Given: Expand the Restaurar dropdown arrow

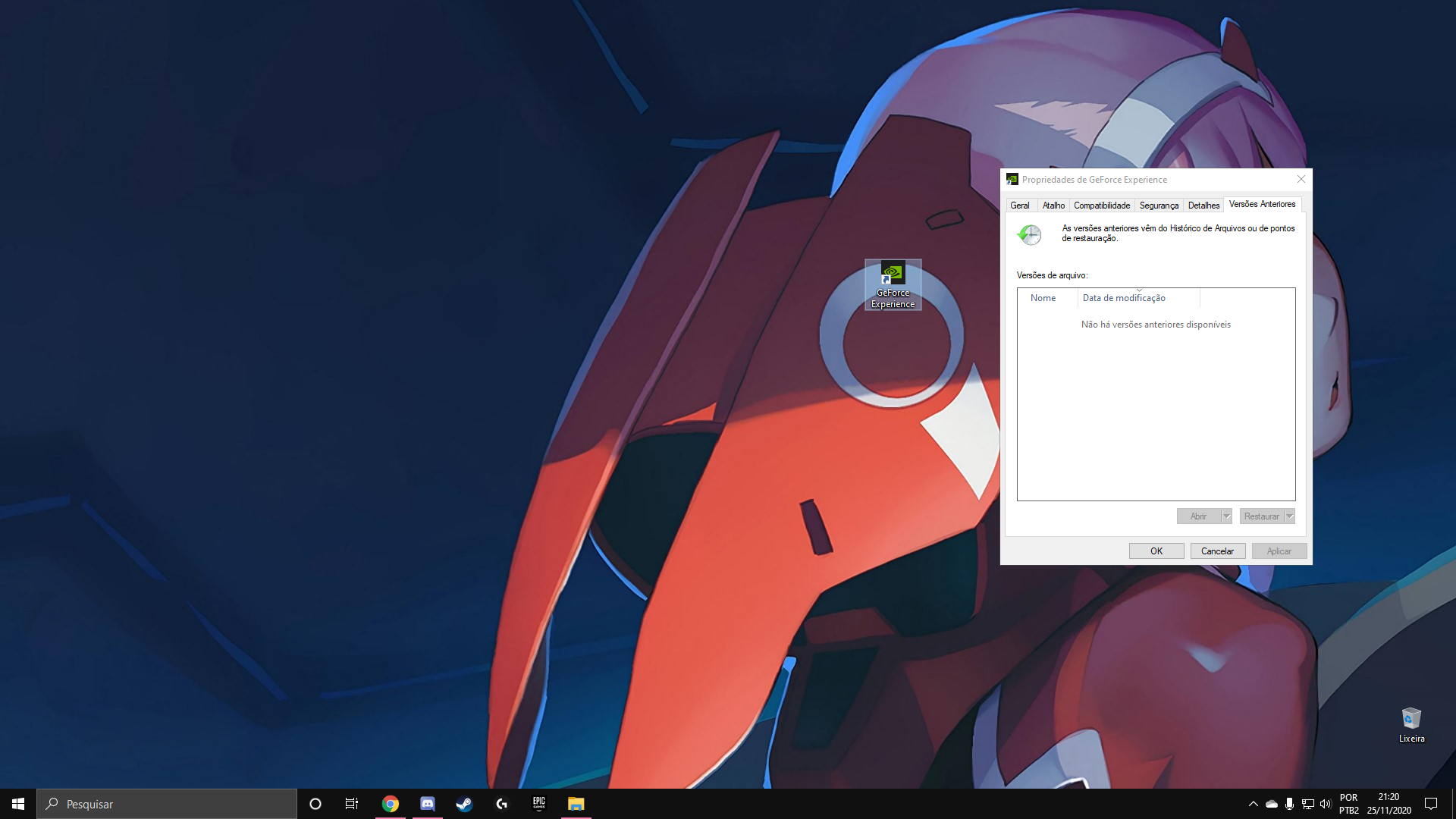Looking at the screenshot, I should pyautogui.click(x=1289, y=516).
